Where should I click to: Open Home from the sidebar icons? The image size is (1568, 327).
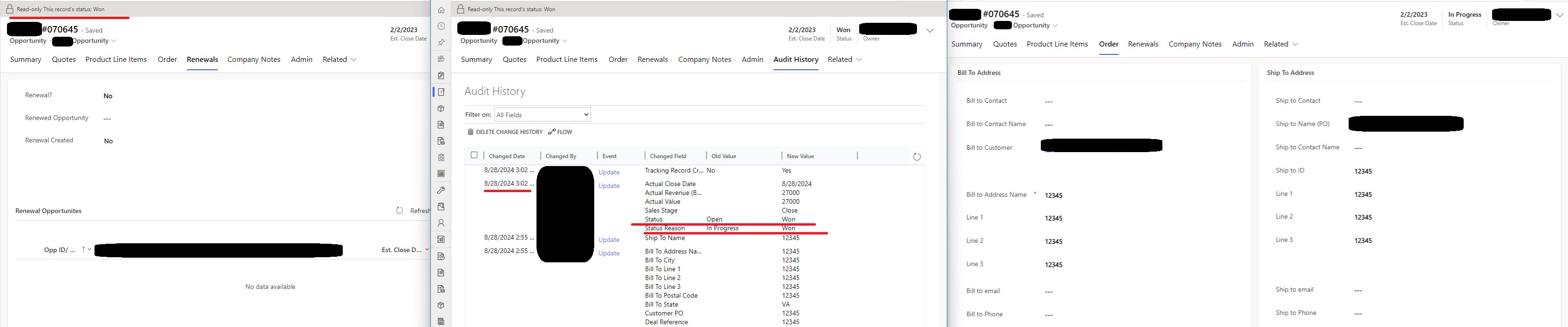pyautogui.click(x=441, y=10)
